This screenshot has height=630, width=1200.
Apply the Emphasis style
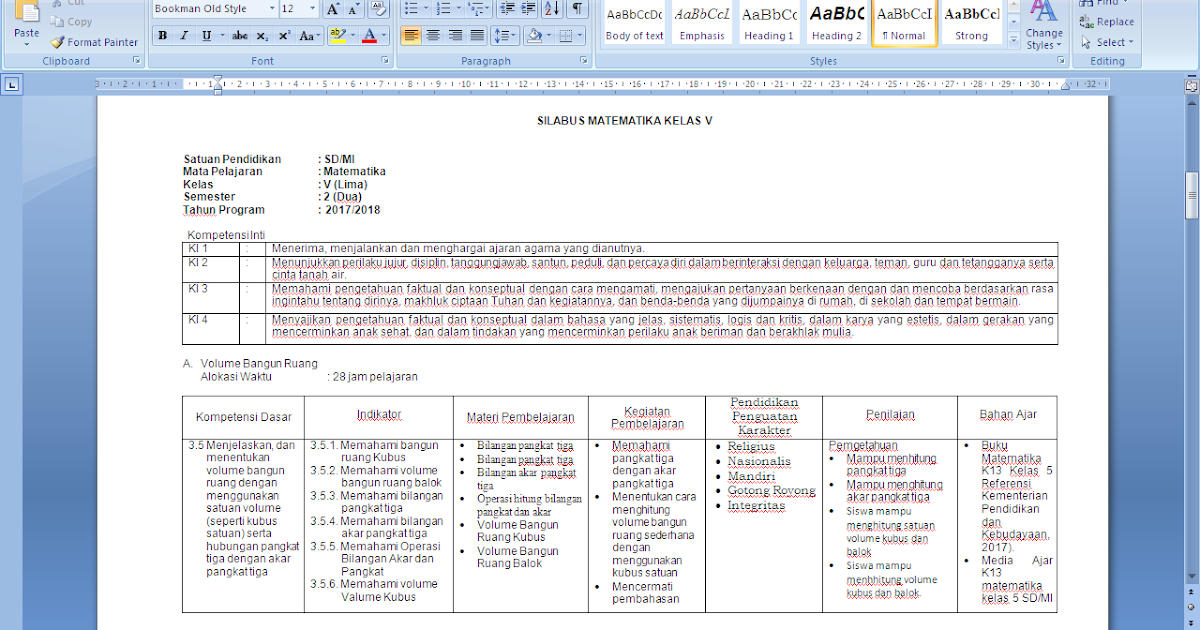click(702, 24)
